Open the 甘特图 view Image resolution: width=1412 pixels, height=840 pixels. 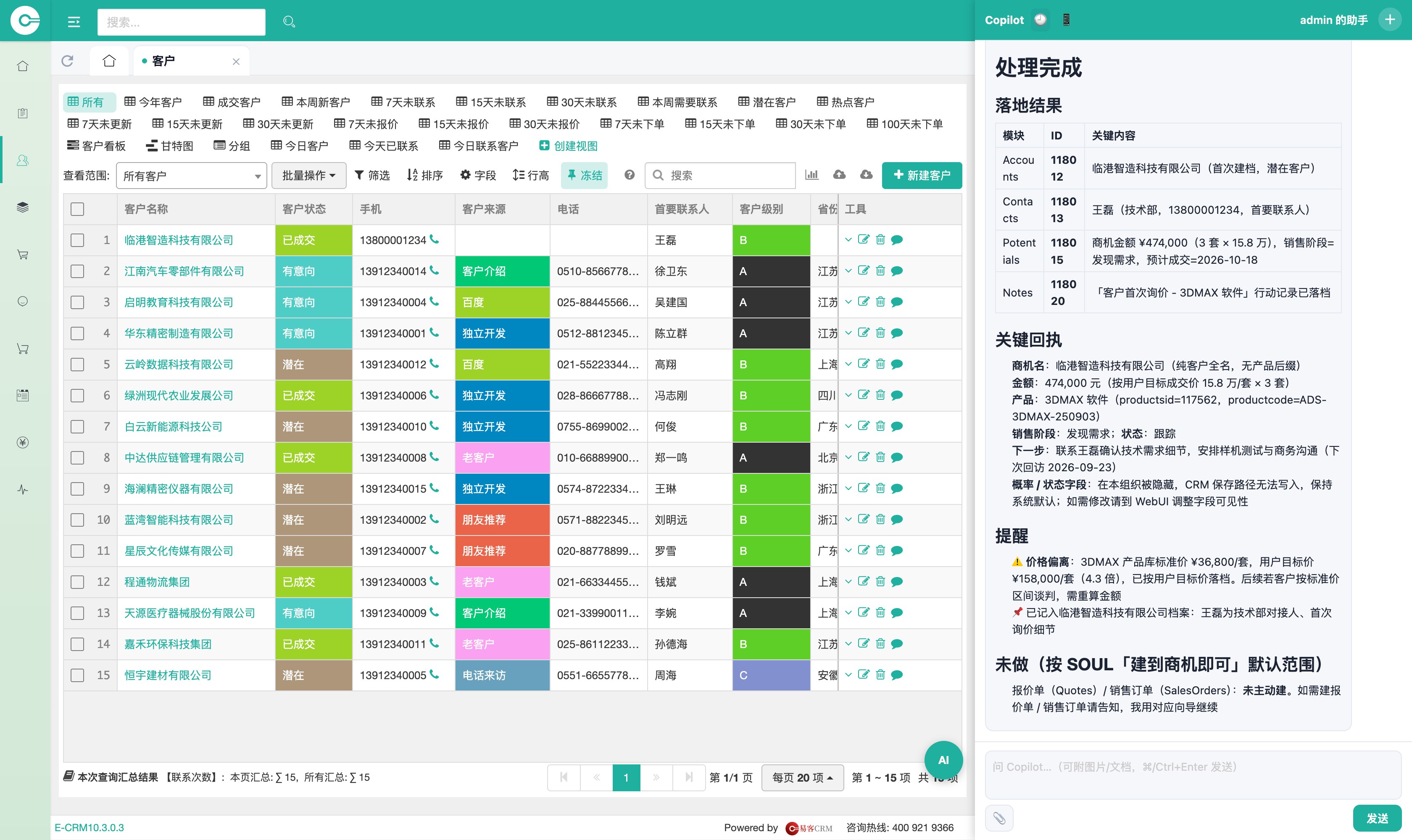click(x=169, y=146)
